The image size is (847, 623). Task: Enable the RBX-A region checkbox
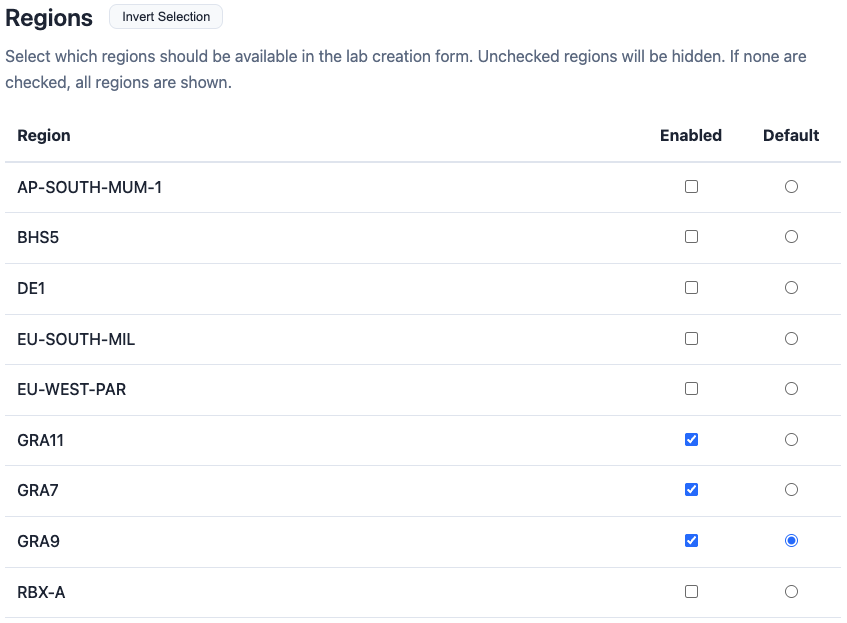[691, 592]
